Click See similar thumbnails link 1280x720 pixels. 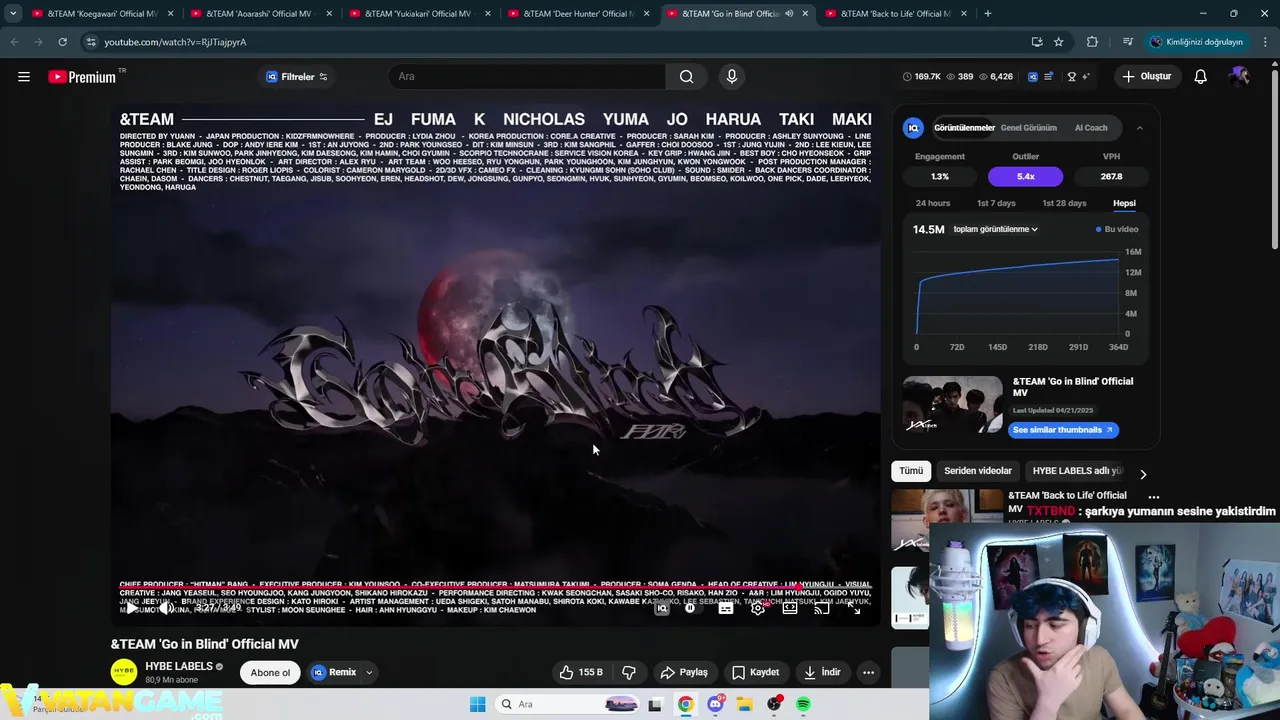[x=1063, y=430]
